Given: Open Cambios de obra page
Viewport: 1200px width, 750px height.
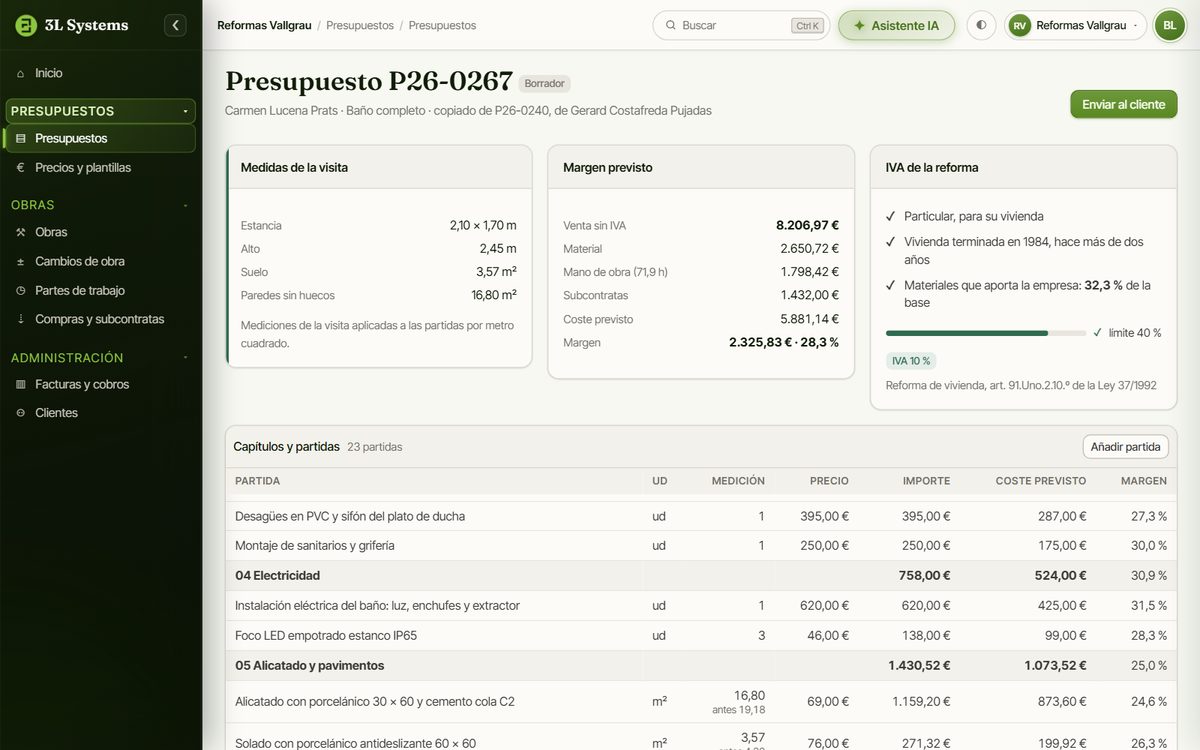Looking at the screenshot, I should coord(100,261).
